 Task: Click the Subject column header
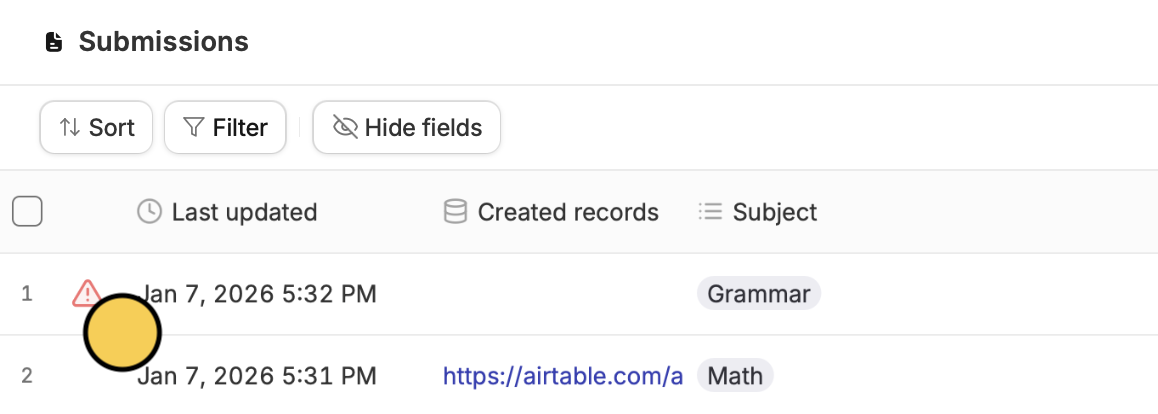coord(774,212)
